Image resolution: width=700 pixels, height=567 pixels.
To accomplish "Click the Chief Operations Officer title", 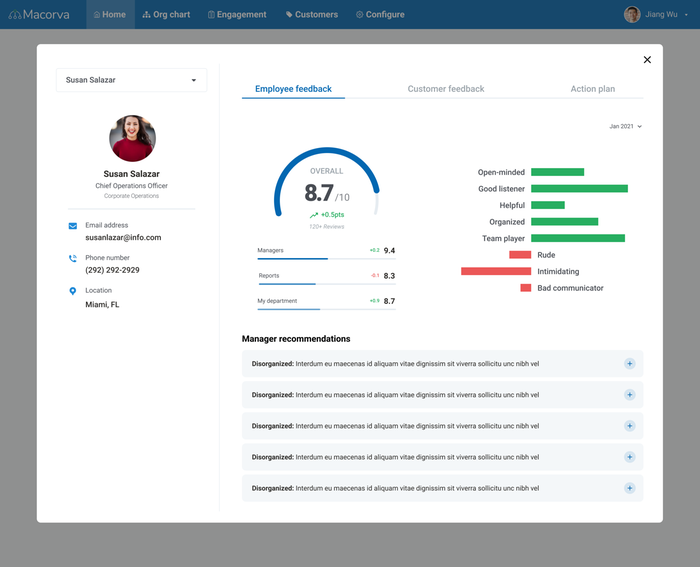I will pos(132,186).
